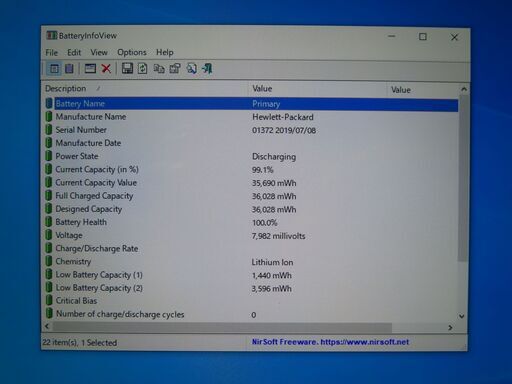The height and width of the screenshot is (384, 512).
Task: Select the Chemistry row label
Action: pyautogui.click(x=73, y=261)
